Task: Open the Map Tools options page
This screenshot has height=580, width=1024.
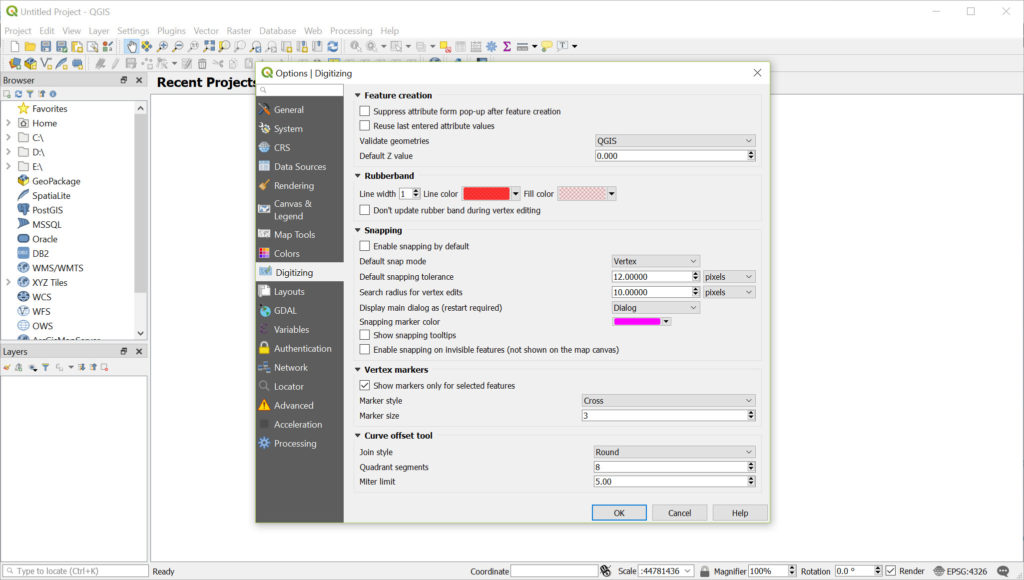Action: 300,234
